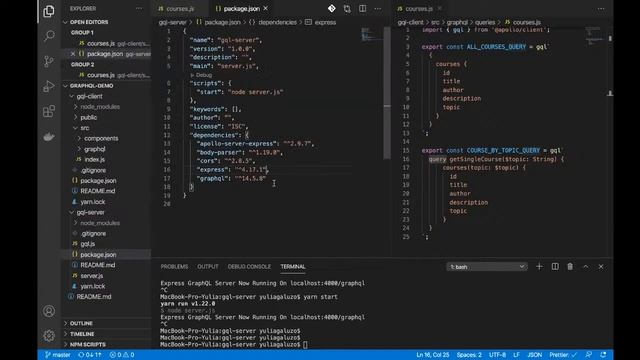The image size is (640, 360).
Task: Change indentation via Spaces: 2
Action: pyautogui.click(x=469, y=355)
